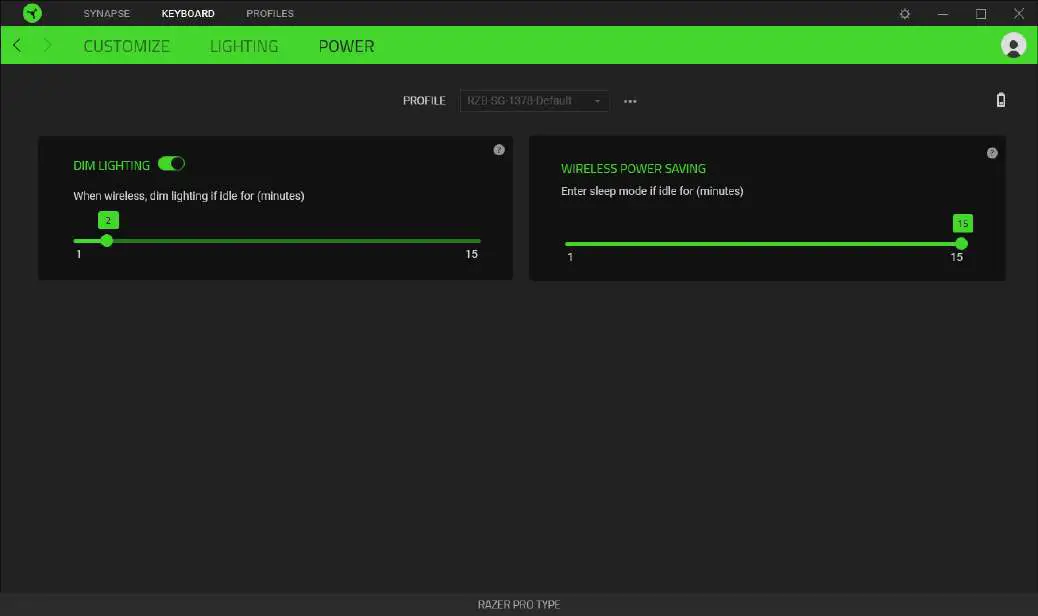Viewport: 1038px width, 616px height.
Task: Click the Razer Pro Type device label
Action: pyautogui.click(x=519, y=604)
